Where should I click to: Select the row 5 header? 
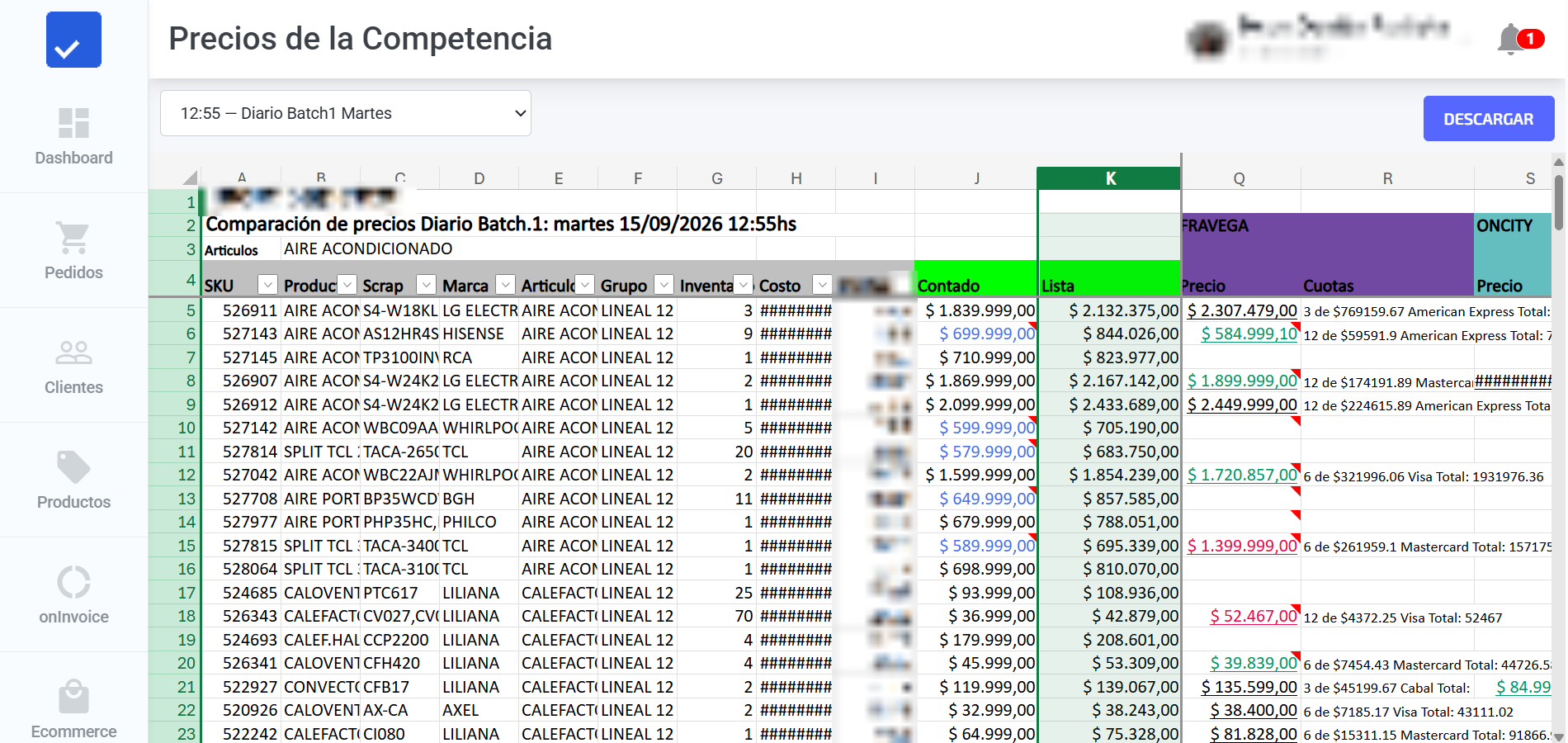tap(174, 310)
